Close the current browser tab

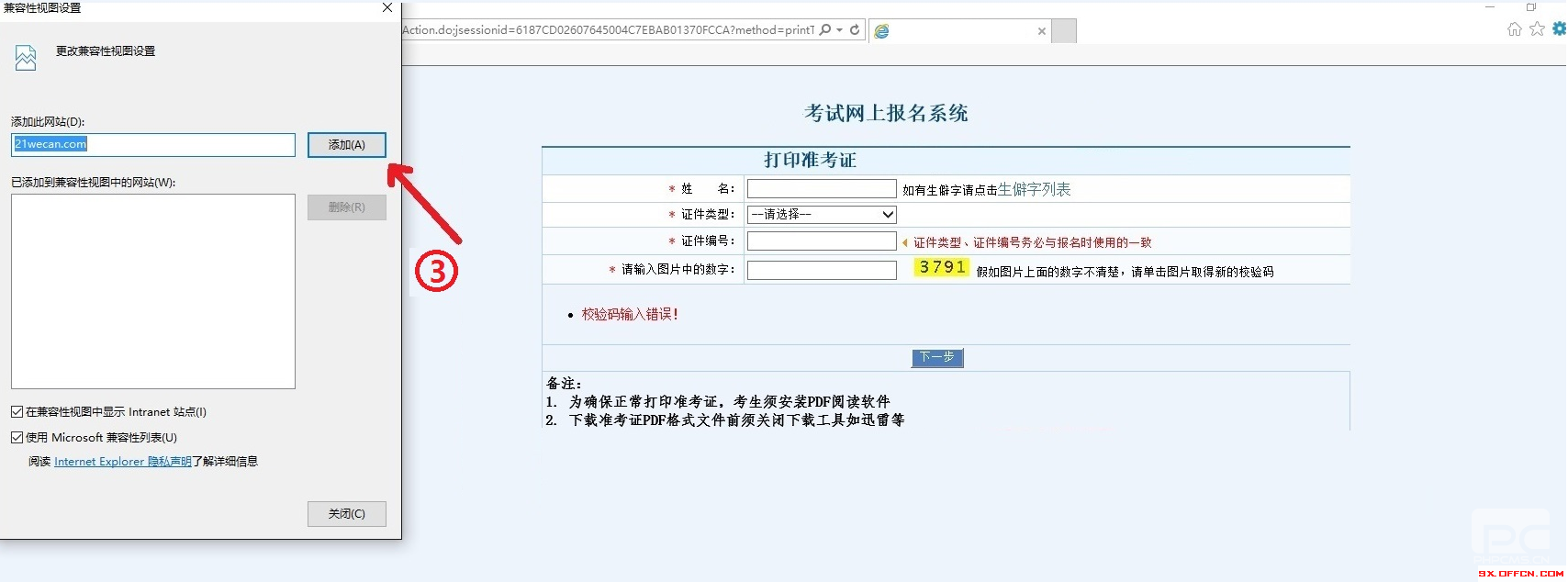1041,31
